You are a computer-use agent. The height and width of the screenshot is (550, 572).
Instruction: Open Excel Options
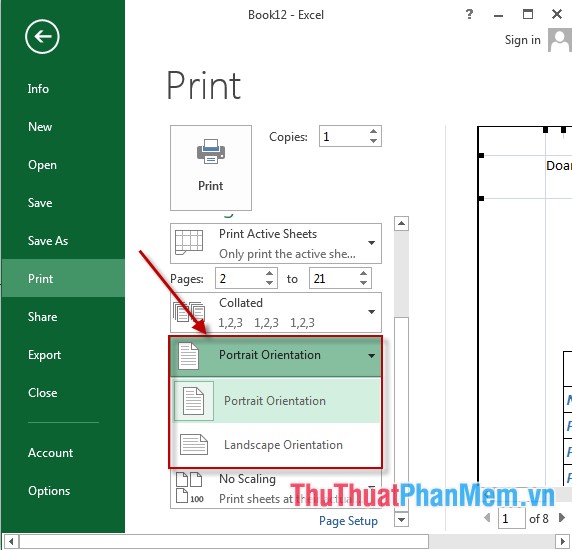49,491
